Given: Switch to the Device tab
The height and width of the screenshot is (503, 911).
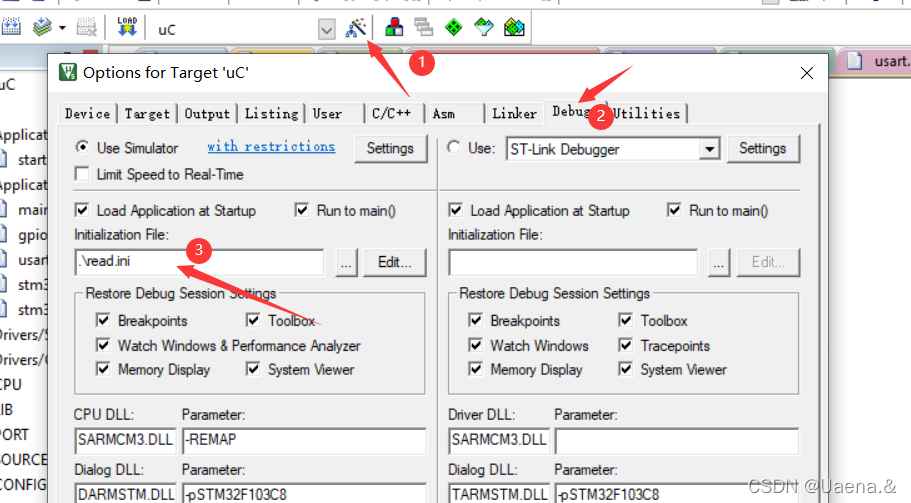Looking at the screenshot, I should 88,114.
